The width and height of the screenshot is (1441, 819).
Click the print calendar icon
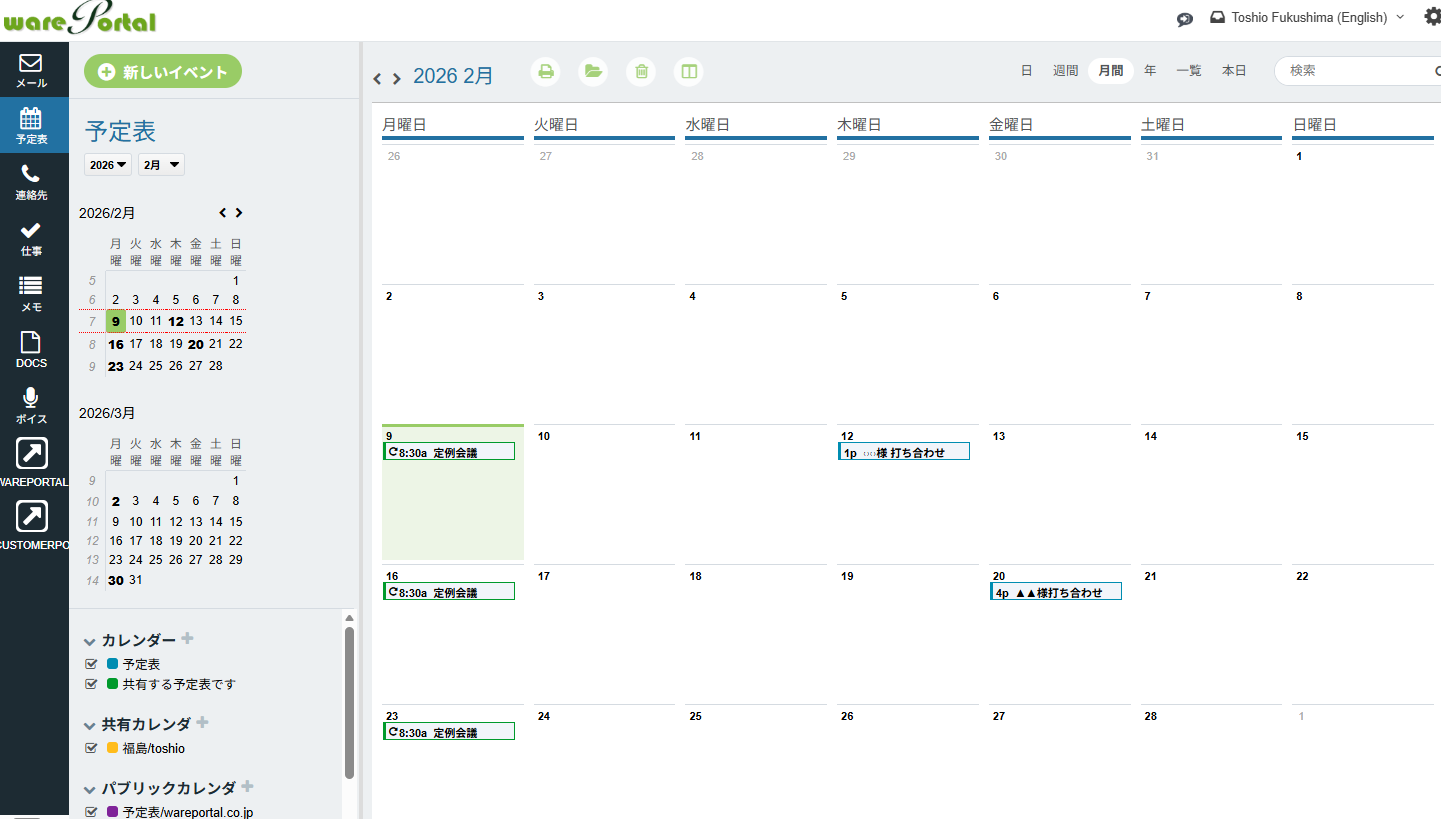[546, 71]
